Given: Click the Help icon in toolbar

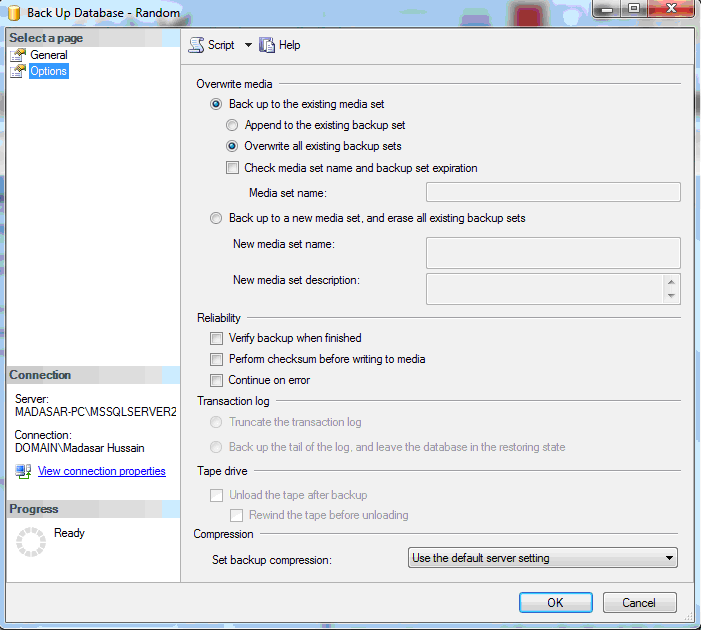Looking at the screenshot, I should click(267, 45).
